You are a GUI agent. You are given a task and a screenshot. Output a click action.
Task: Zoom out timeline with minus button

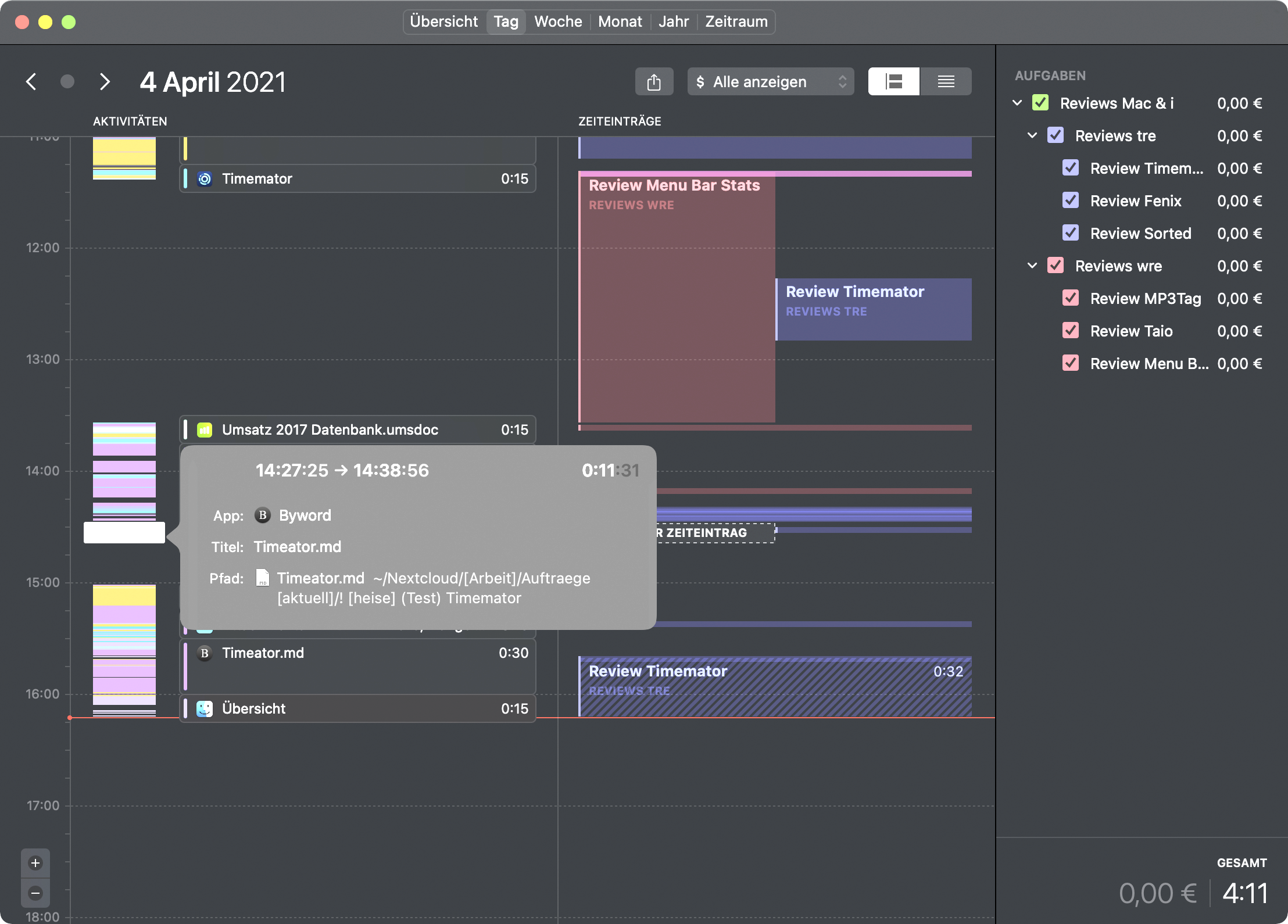point(35,893)
